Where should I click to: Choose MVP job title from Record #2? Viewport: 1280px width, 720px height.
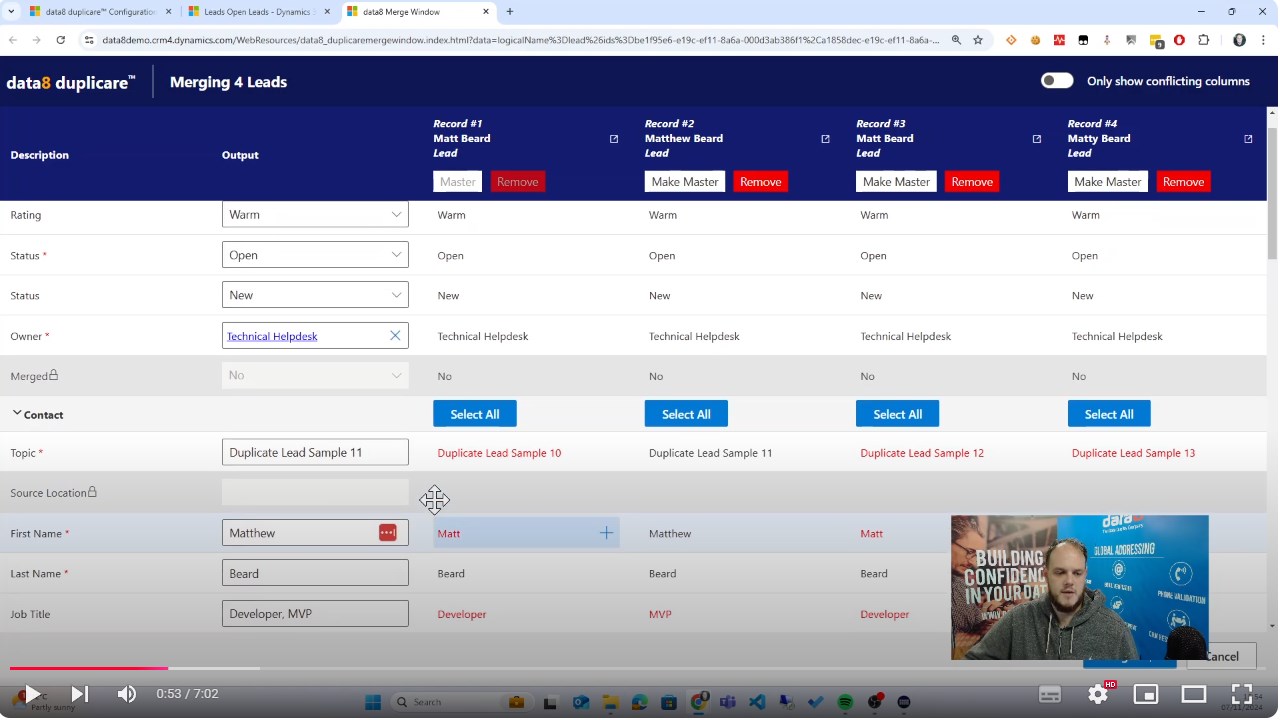660,614
